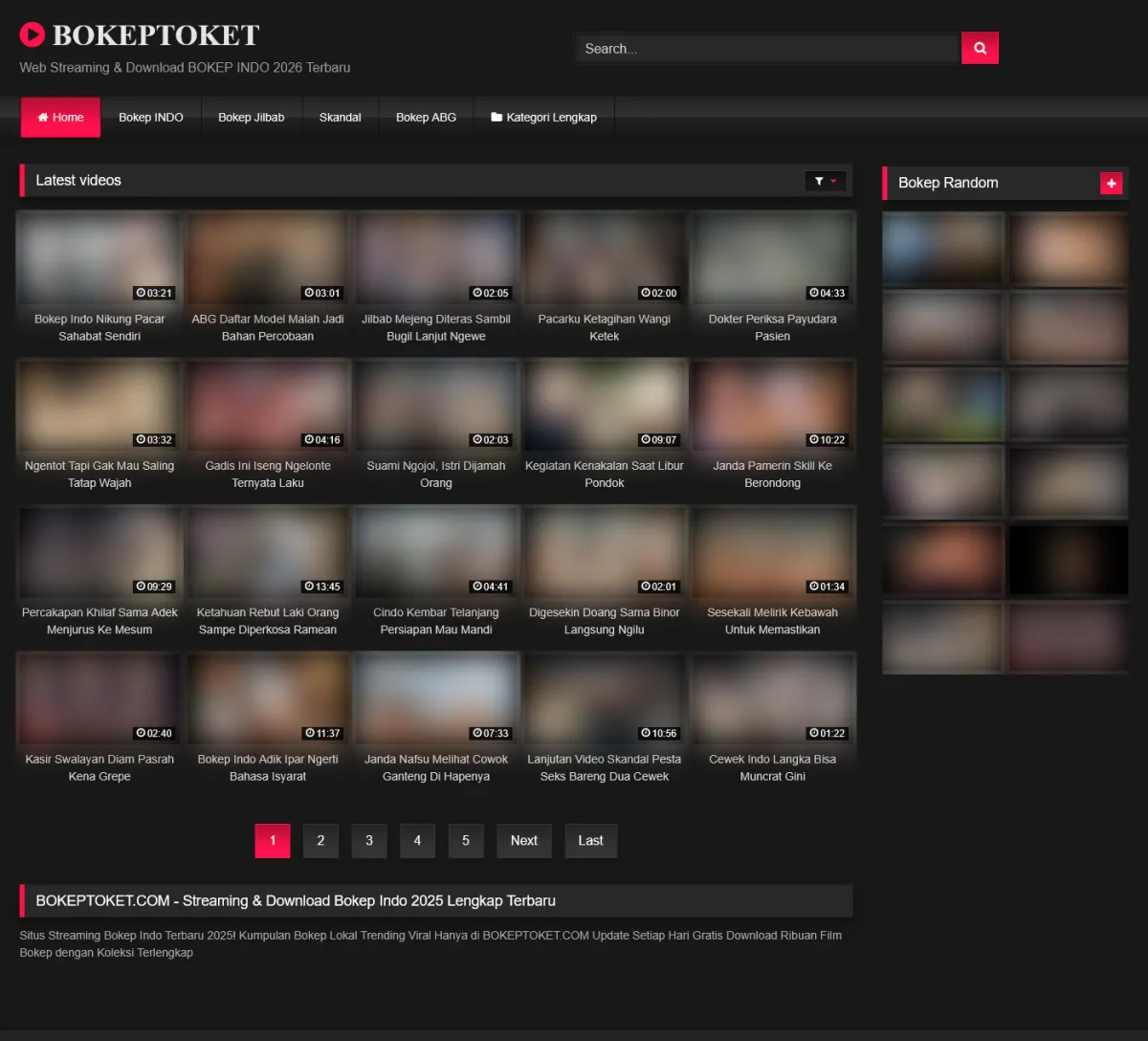
Task: Open the Skandal menu item
Action: click(340, 118)
